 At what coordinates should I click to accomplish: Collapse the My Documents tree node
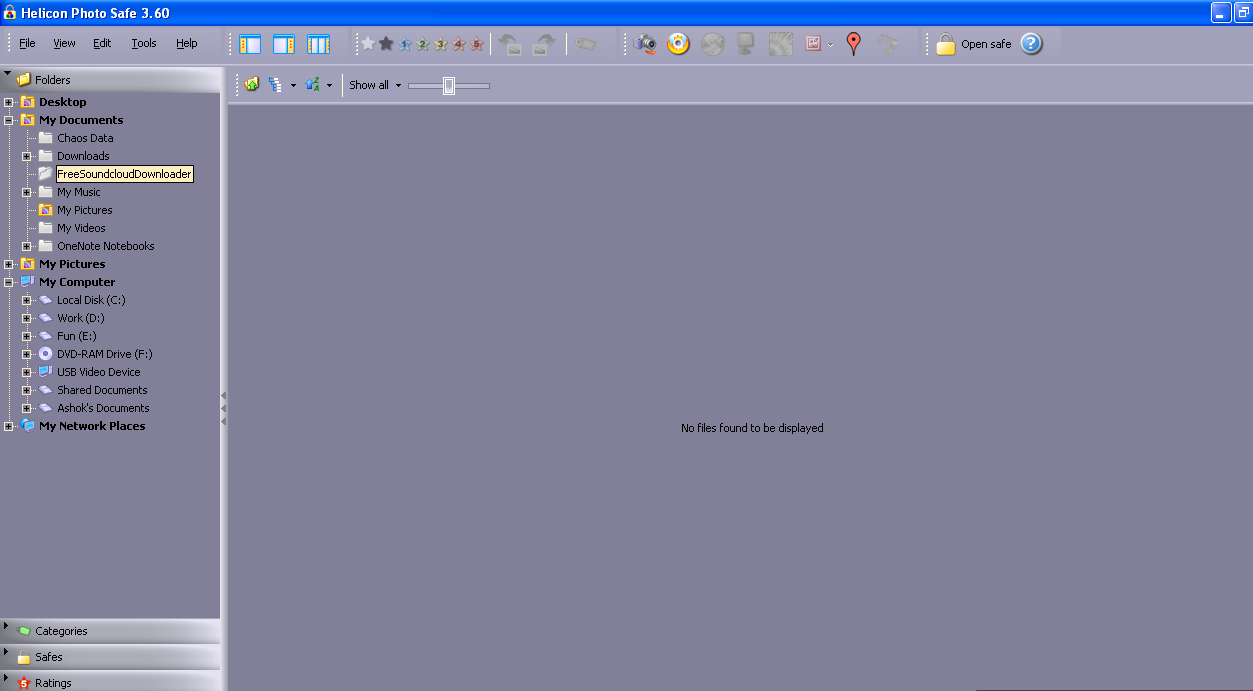coord(9,120)
